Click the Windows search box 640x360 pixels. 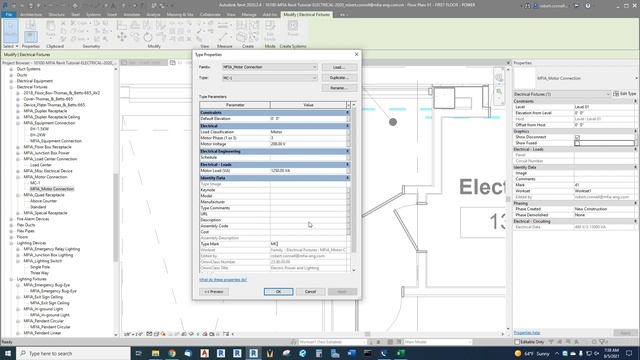(73, 353)
